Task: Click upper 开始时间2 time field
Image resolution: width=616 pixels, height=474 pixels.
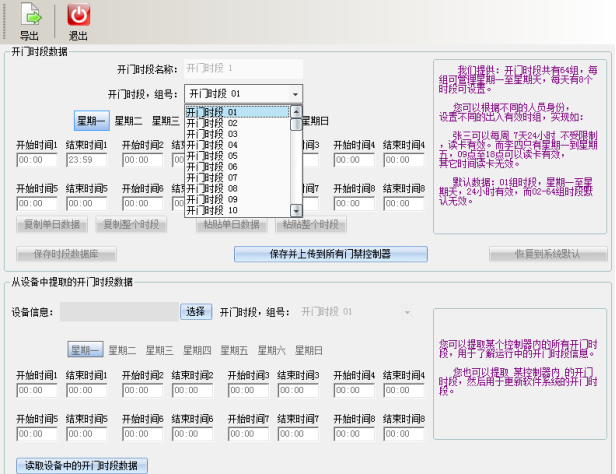Action: 143,160
